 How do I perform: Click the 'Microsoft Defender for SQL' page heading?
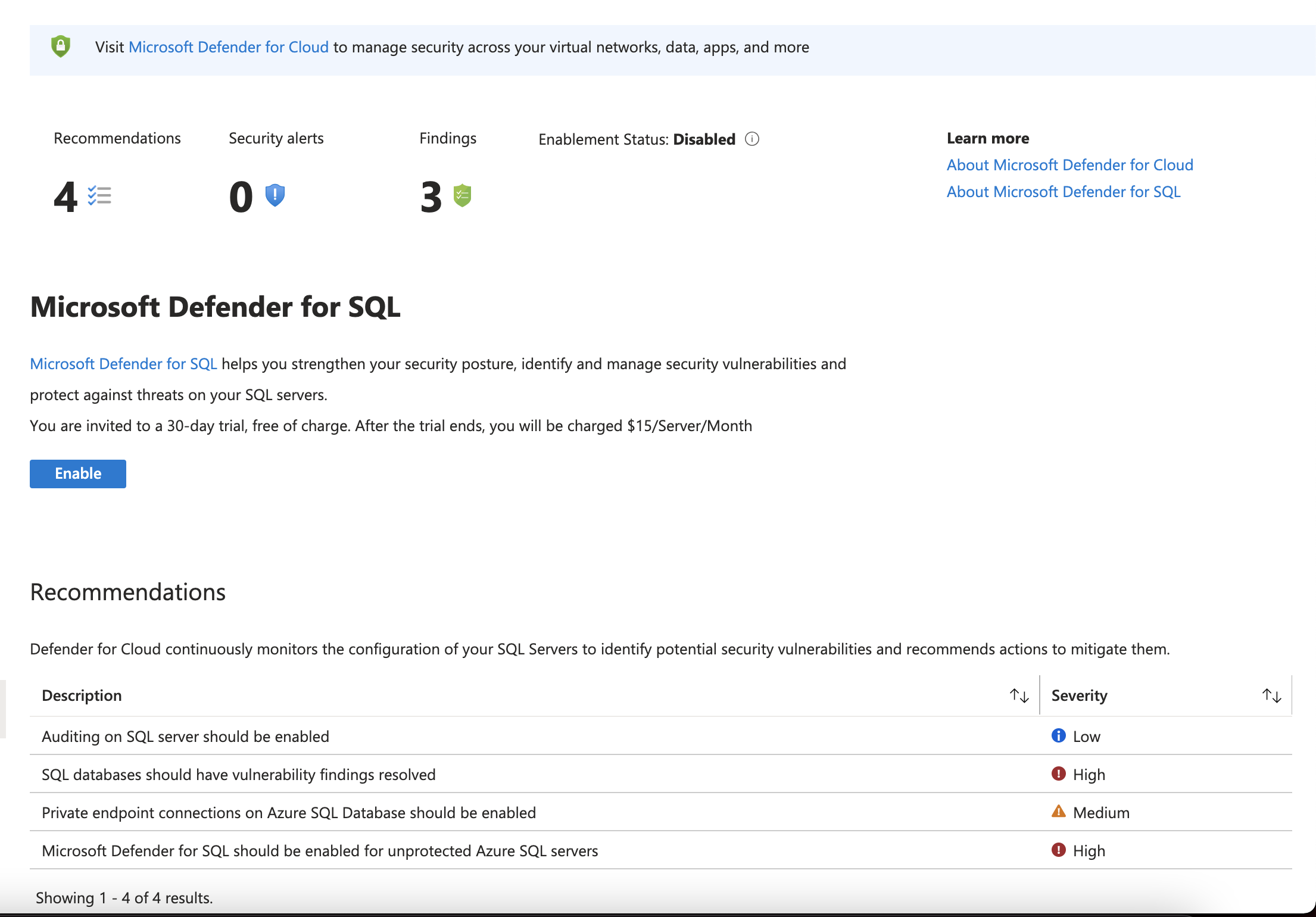pyautogui.click(x=215, y=307)
